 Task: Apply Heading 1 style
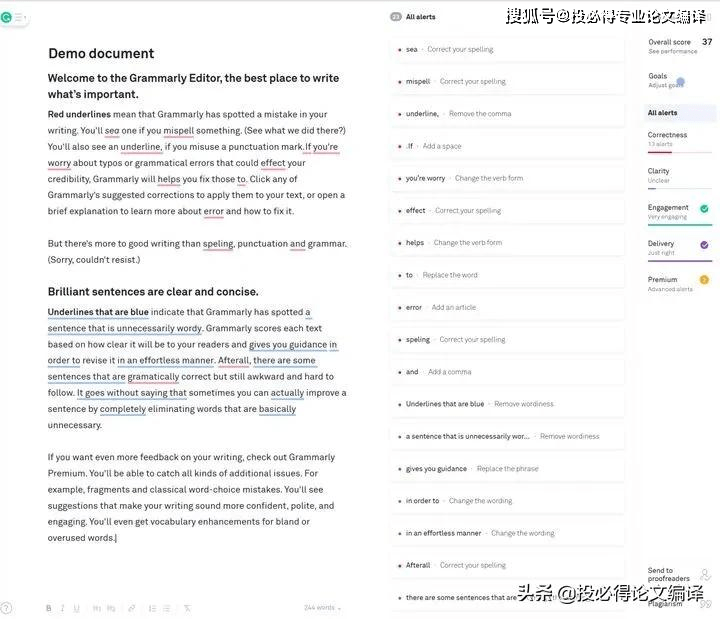pyautogui.click(x=97, y=608)
